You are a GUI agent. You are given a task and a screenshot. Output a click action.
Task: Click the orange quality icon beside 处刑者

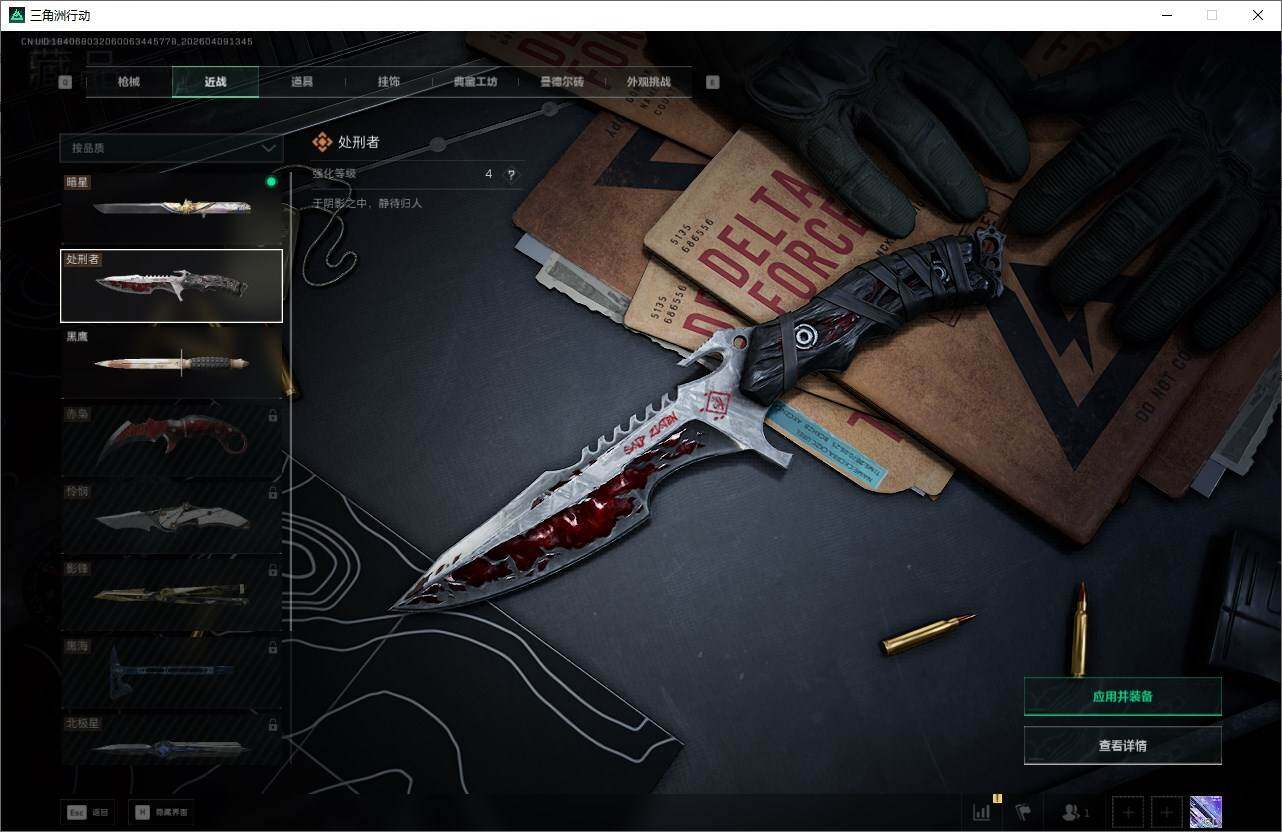pyautogui.click(x=322, y=143)
